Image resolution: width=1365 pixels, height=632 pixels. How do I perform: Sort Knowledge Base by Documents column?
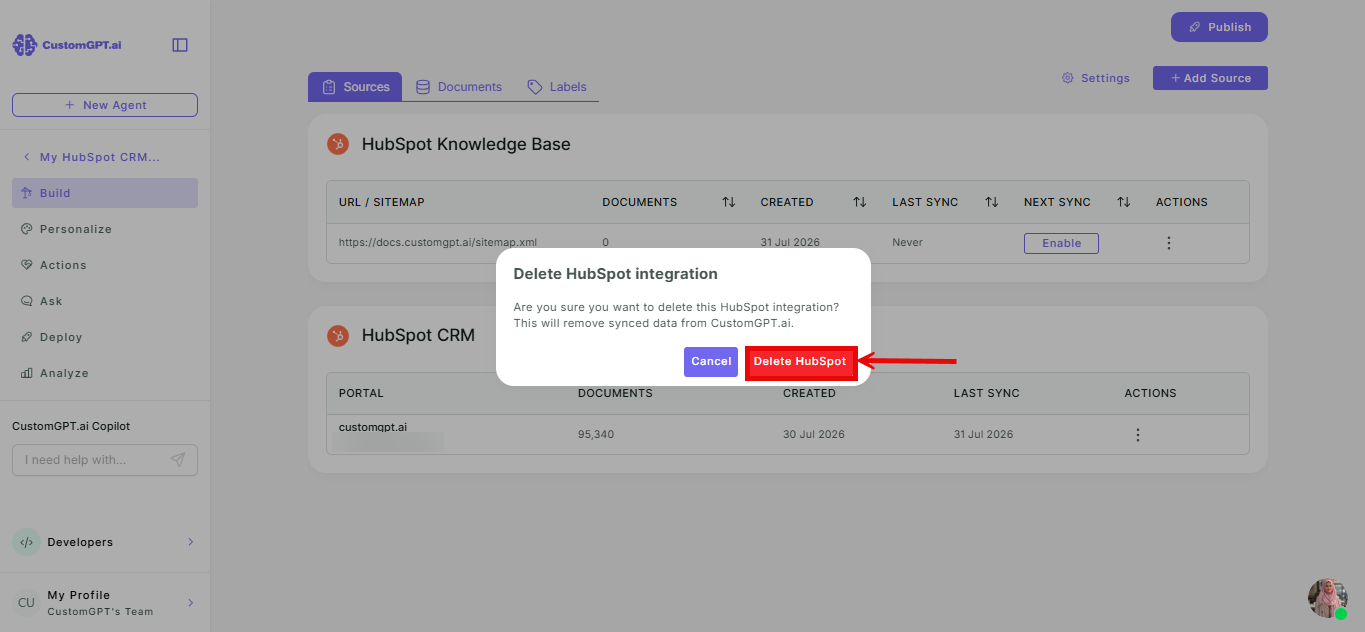tap(728, 202)
